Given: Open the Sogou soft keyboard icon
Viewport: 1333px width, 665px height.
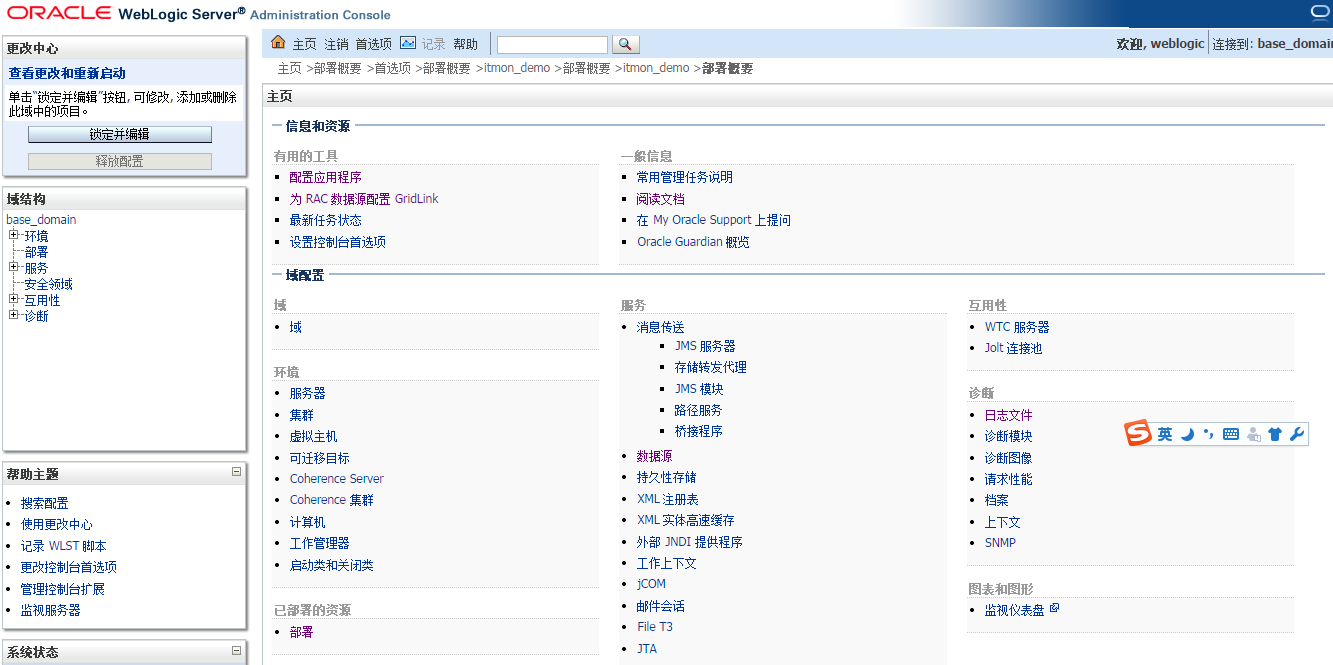Looking at the screenshot, I should click(1231, 435).
